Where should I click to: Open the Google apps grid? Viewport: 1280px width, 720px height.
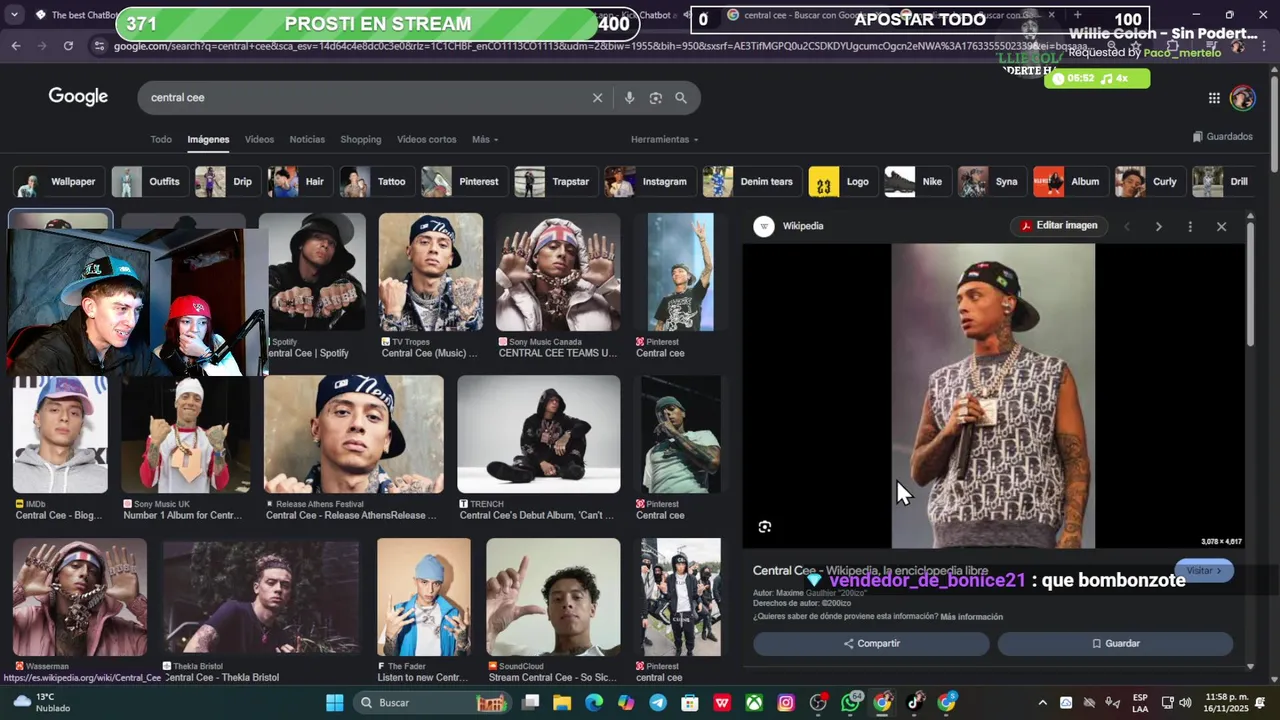(1214, 98)
